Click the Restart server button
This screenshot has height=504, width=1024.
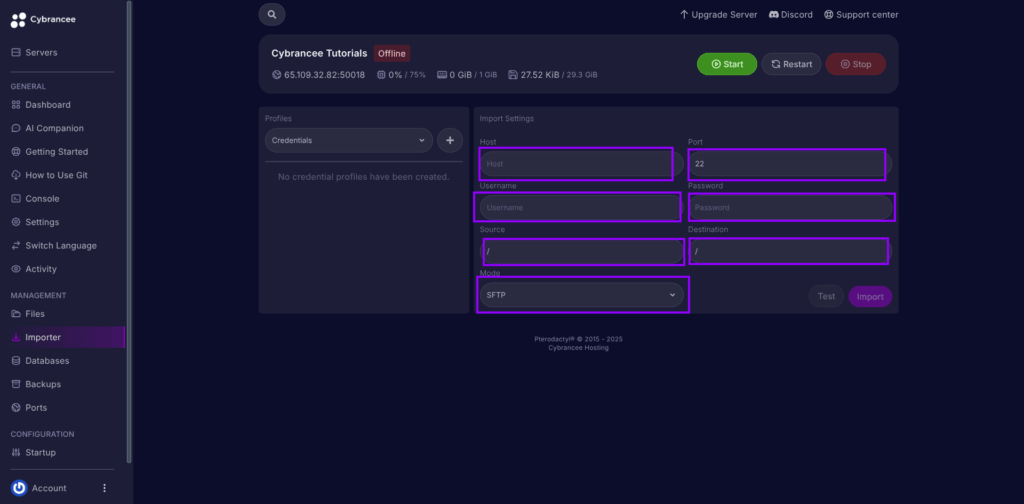click(x=792, y=64)
